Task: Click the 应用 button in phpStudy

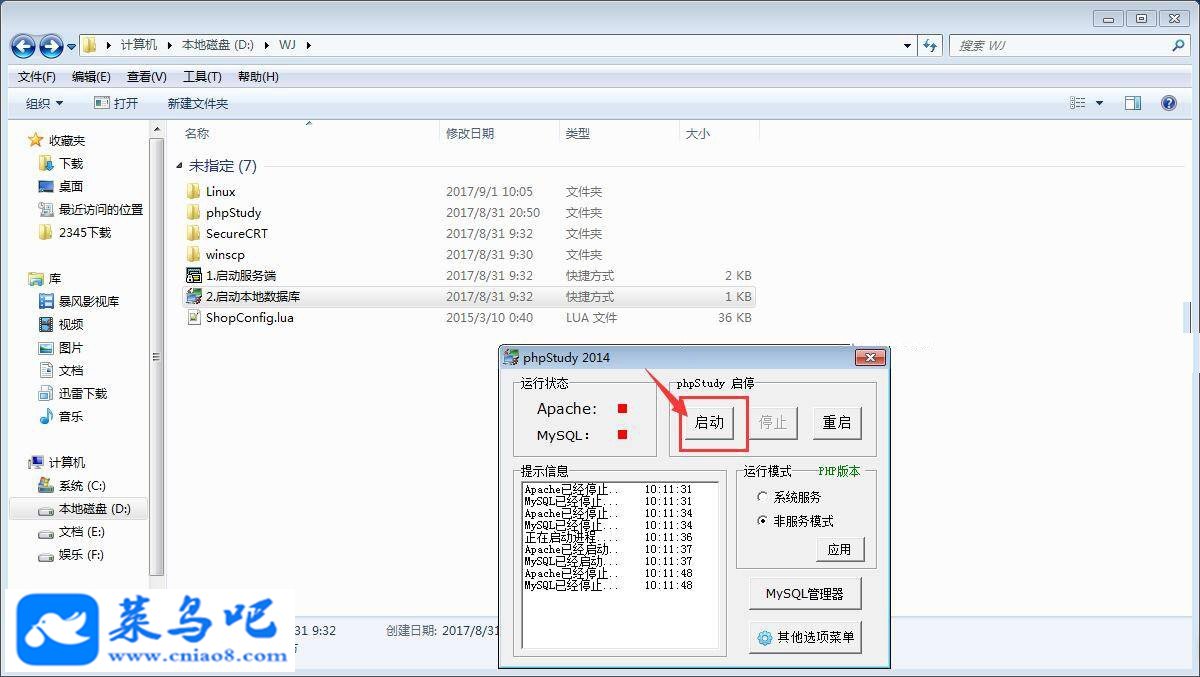Action: point(840,549)
